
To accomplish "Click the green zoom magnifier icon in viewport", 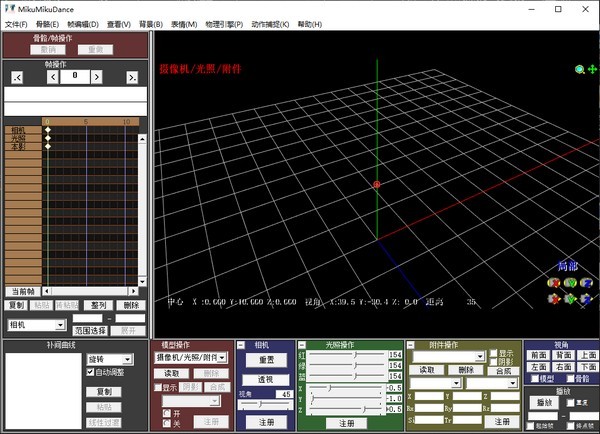I will 579,70.
